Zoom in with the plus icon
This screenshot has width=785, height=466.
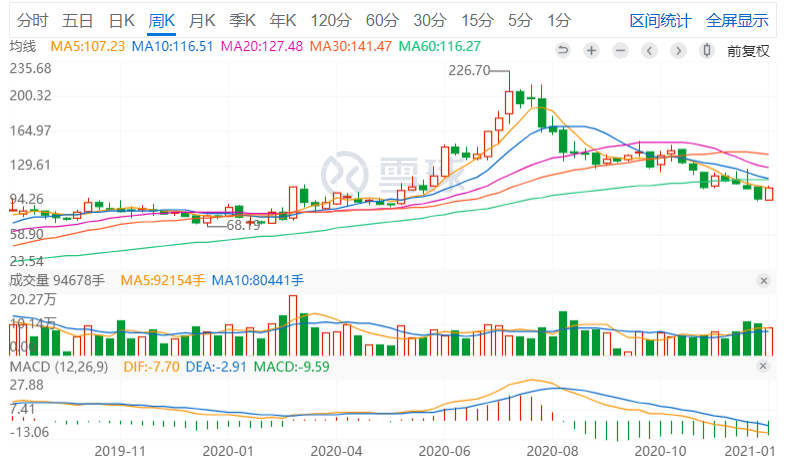coord(591,51)
